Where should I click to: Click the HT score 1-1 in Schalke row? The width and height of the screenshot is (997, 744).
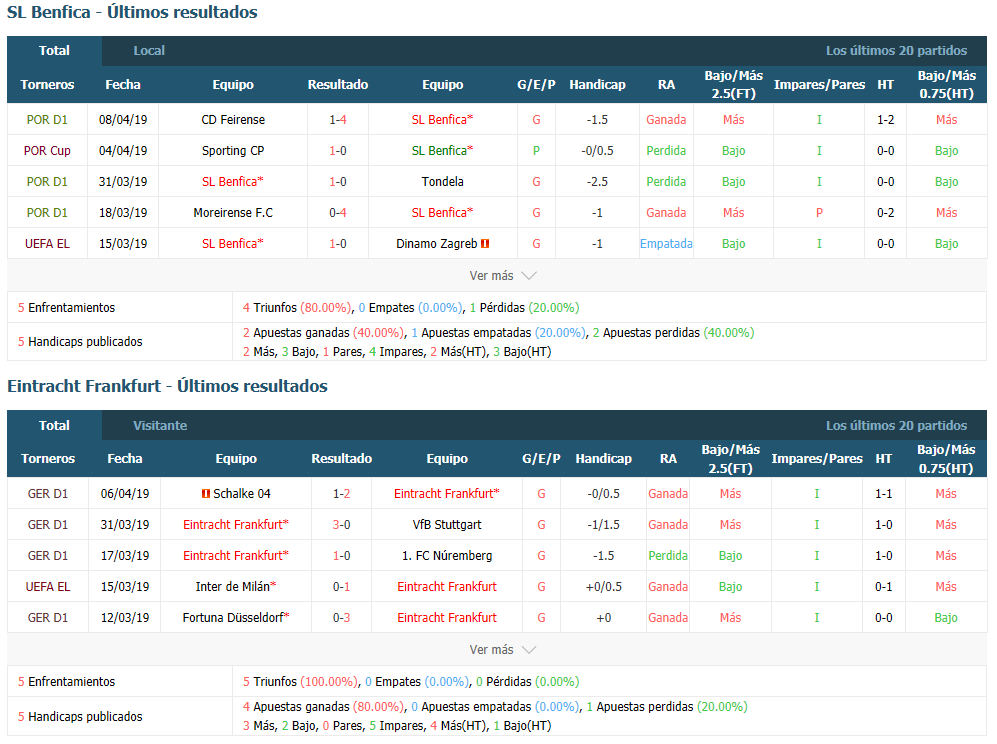(883, 493)
